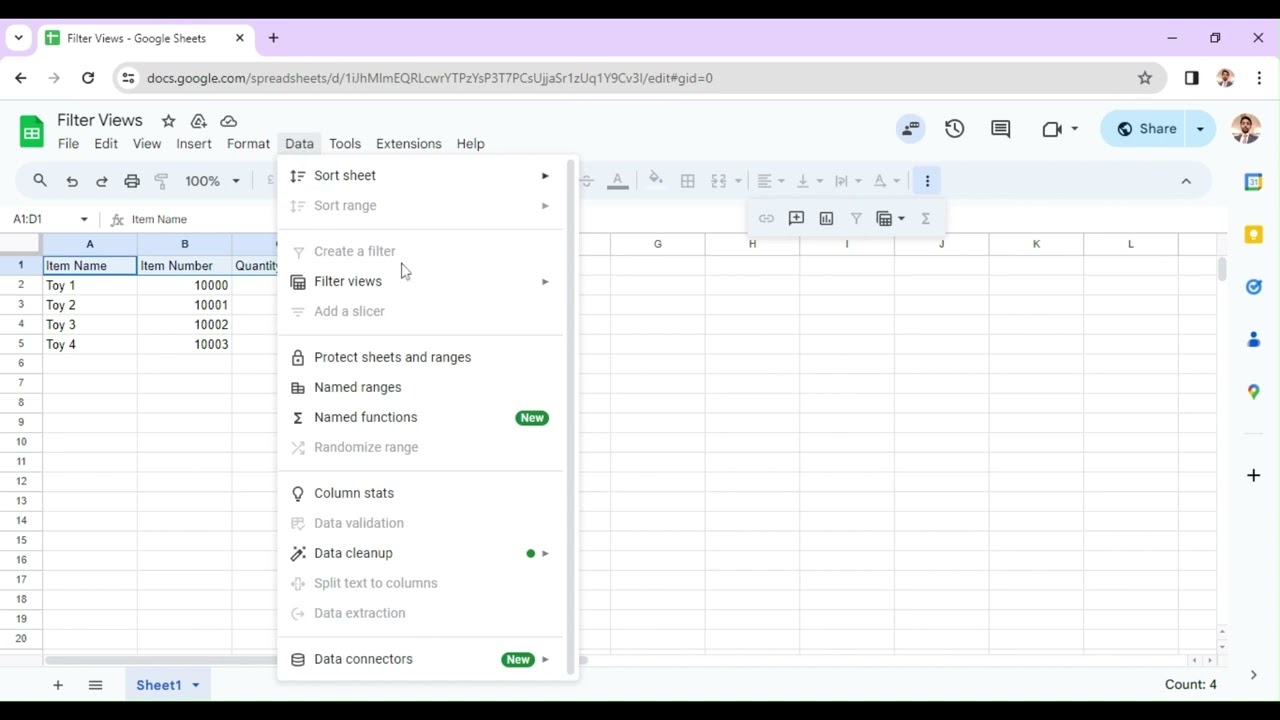The height and width of the screenshot is (720, 1280).
Task: Open Google Calendar side panel icon
Action: tap(1253, 182)
